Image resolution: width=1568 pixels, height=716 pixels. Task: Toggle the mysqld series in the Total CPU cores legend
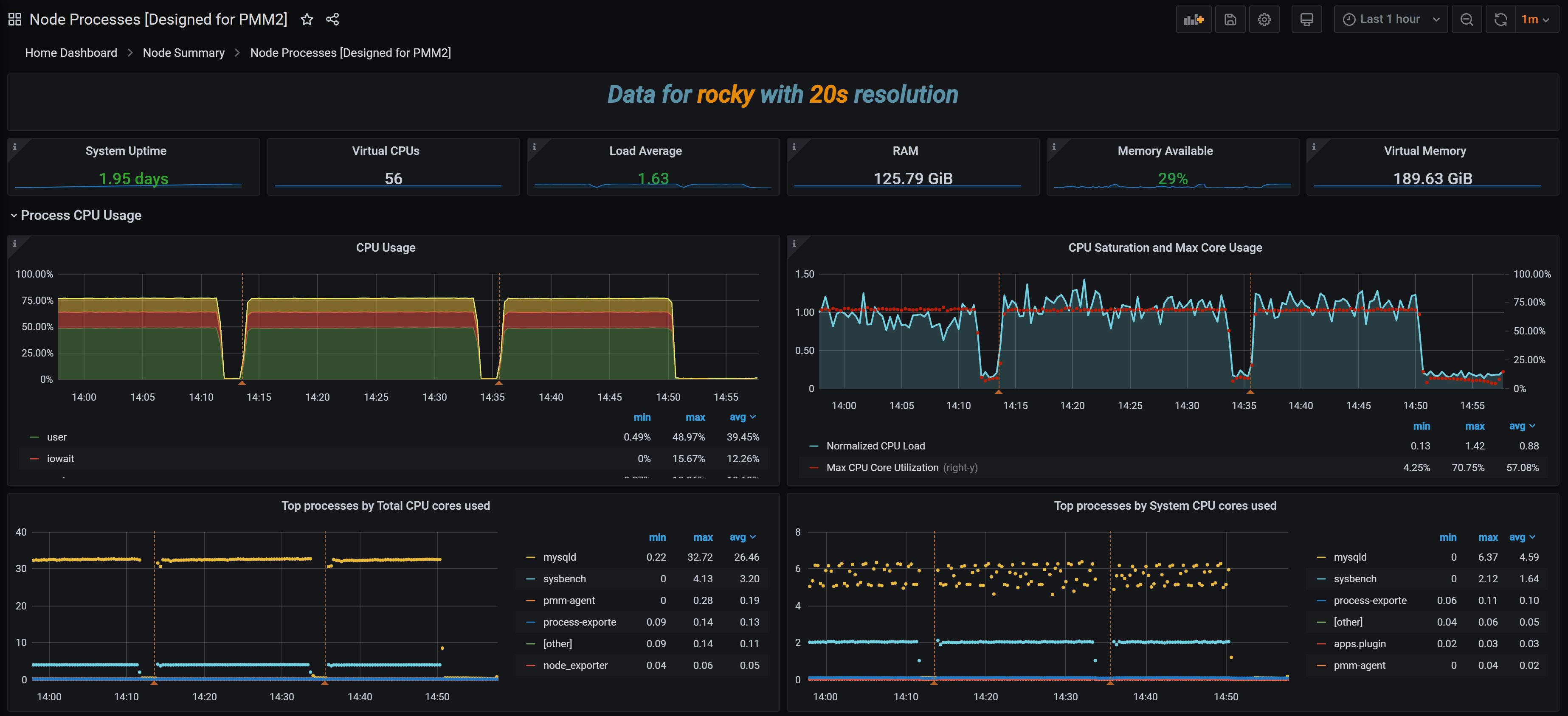pyautogui.click(x=559, y=557)
